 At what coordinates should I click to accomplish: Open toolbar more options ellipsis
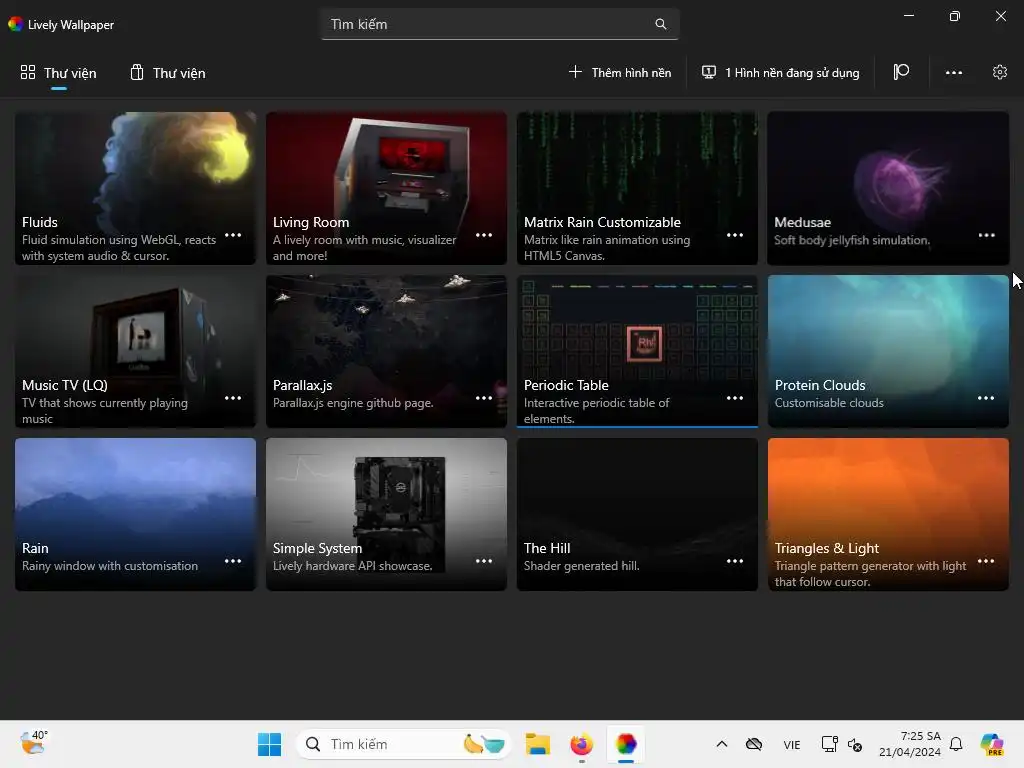(953, 72)
